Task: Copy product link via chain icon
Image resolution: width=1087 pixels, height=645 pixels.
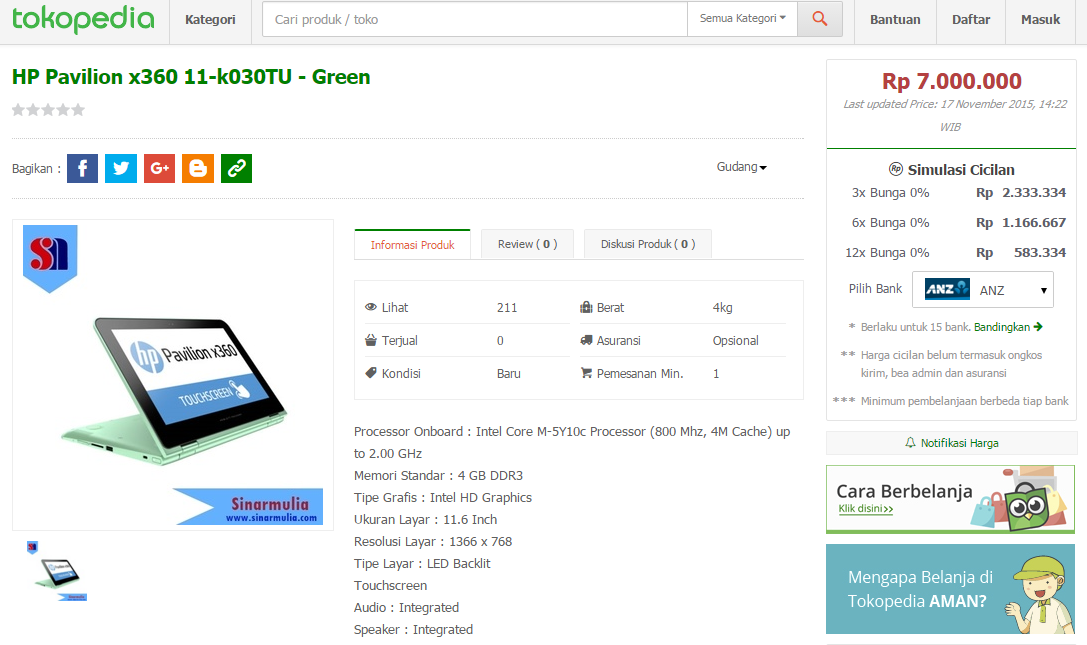Action: 236,169
